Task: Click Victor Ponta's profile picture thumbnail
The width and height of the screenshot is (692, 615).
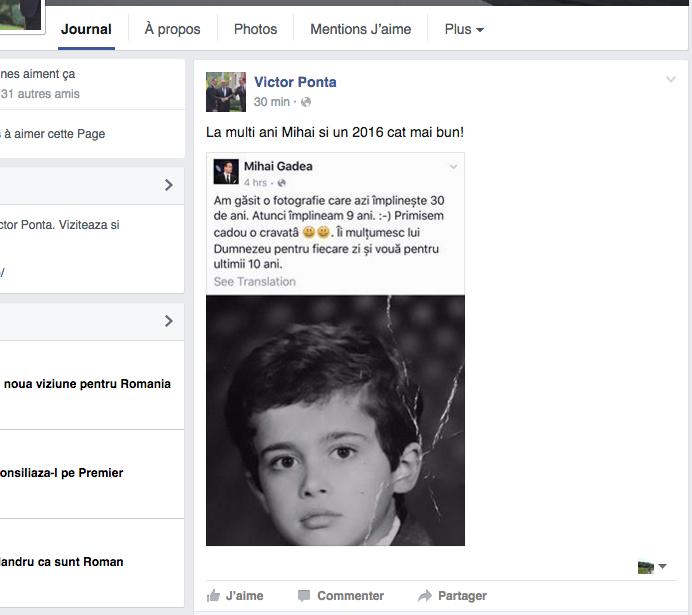Action: 225,92
